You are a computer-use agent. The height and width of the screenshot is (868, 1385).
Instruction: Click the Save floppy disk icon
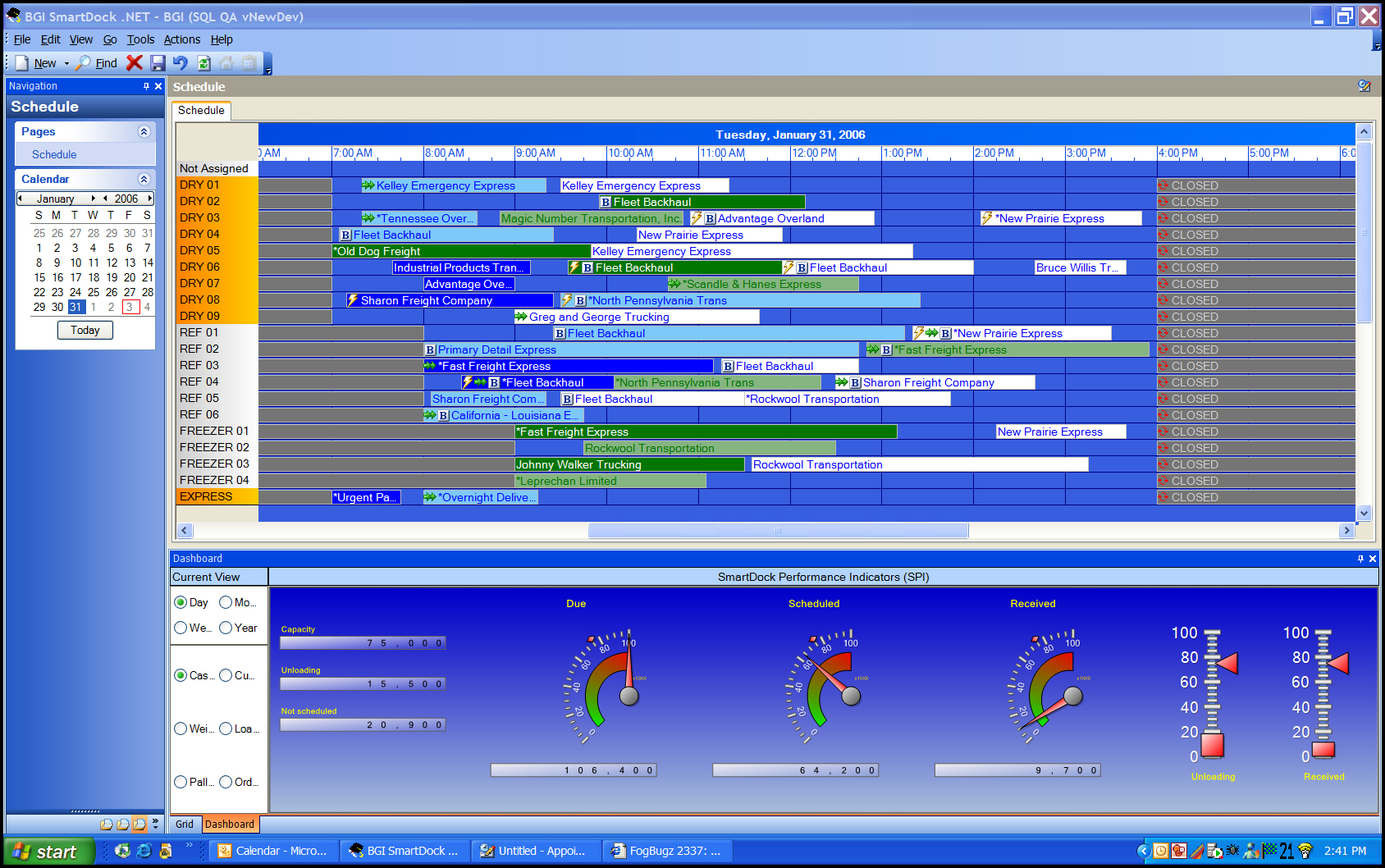[x=158, y=63]
